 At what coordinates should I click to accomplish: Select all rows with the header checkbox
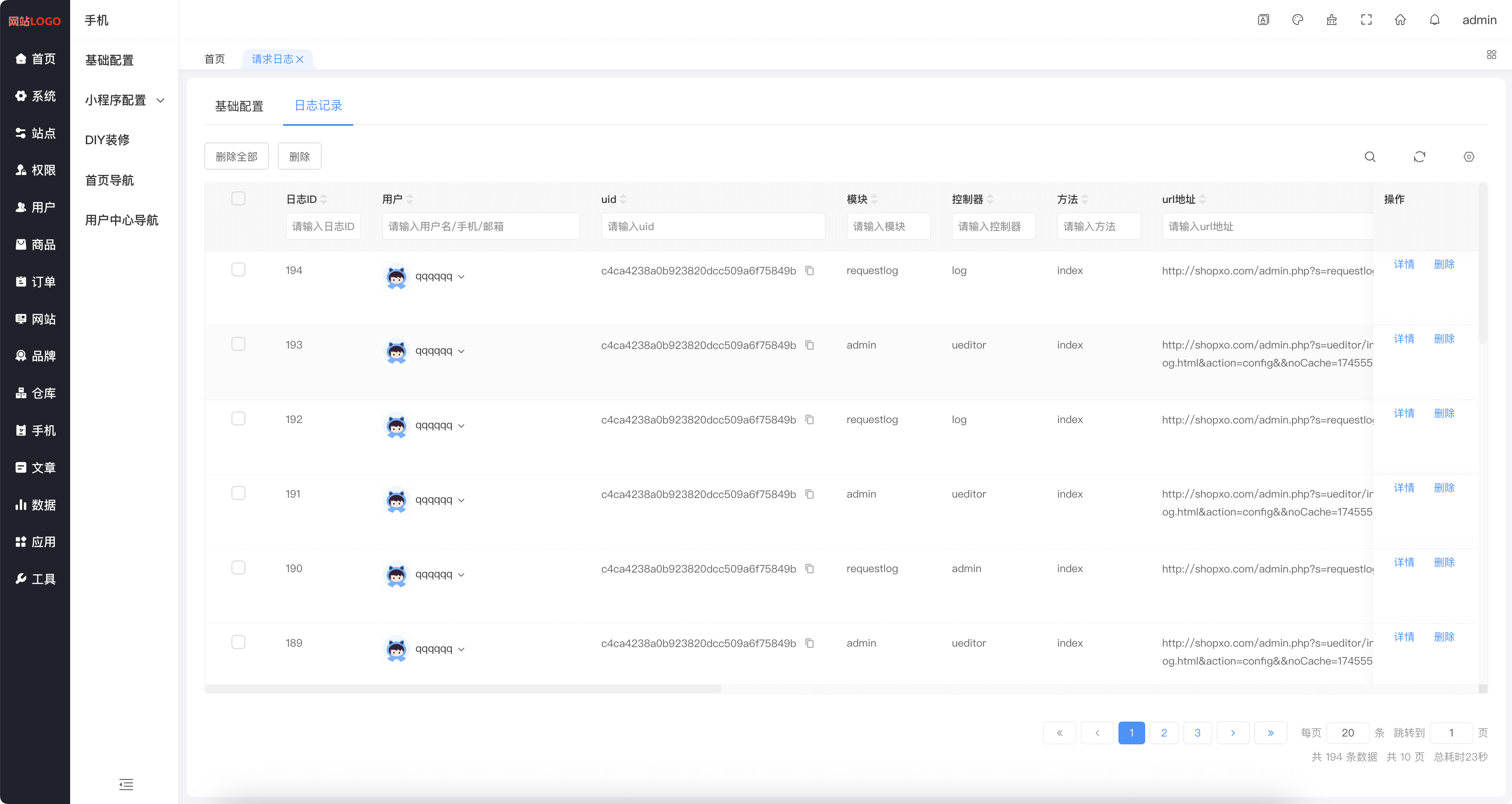point(238,199)
